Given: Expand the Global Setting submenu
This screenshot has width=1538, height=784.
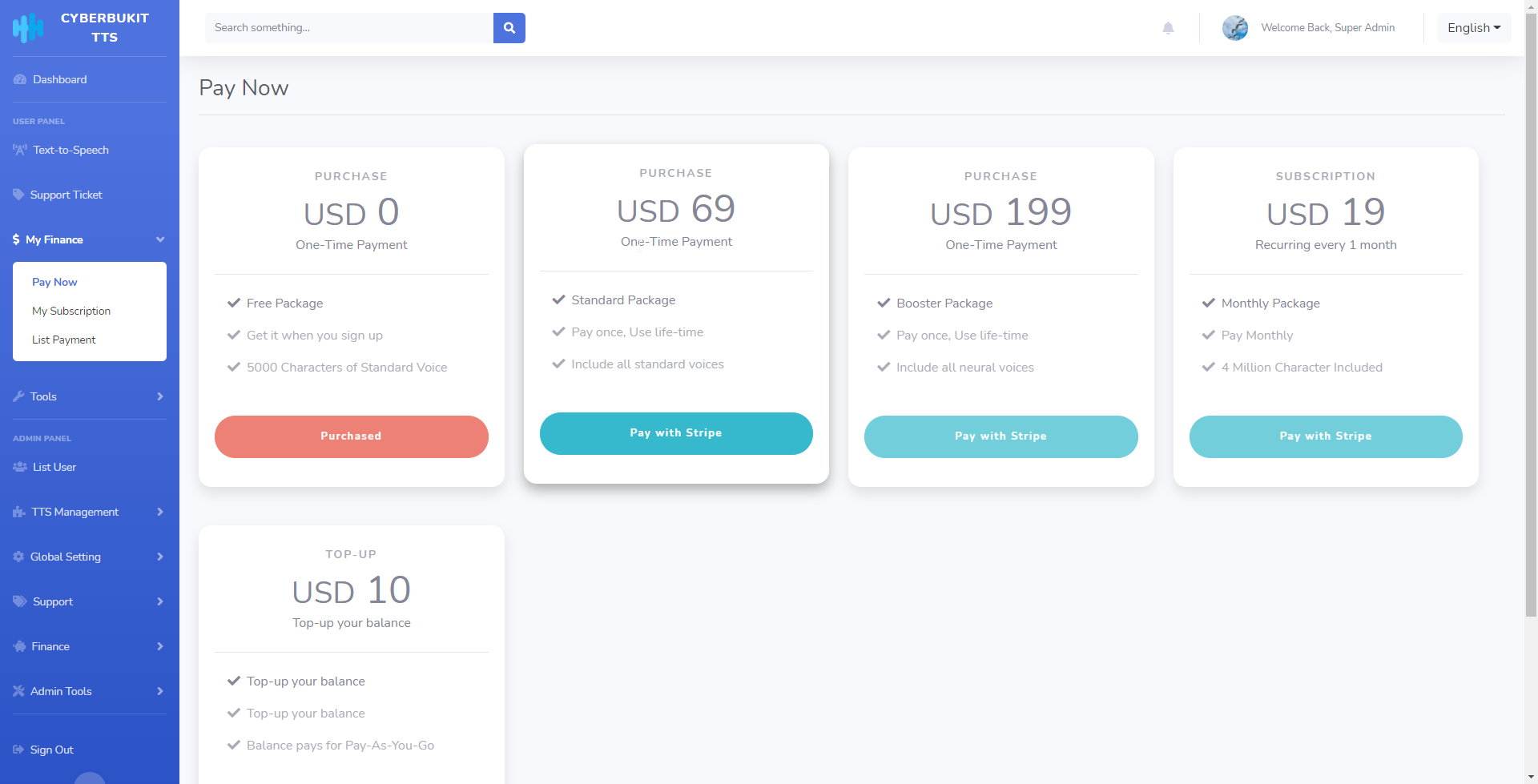Looking at the screenshot, I should pos(160,557).
